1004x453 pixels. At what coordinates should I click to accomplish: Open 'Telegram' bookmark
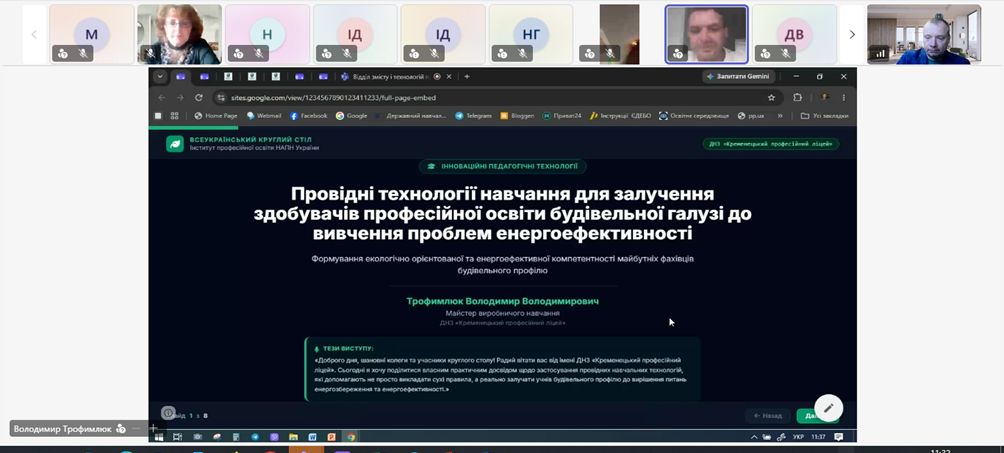tap(473, 116)
